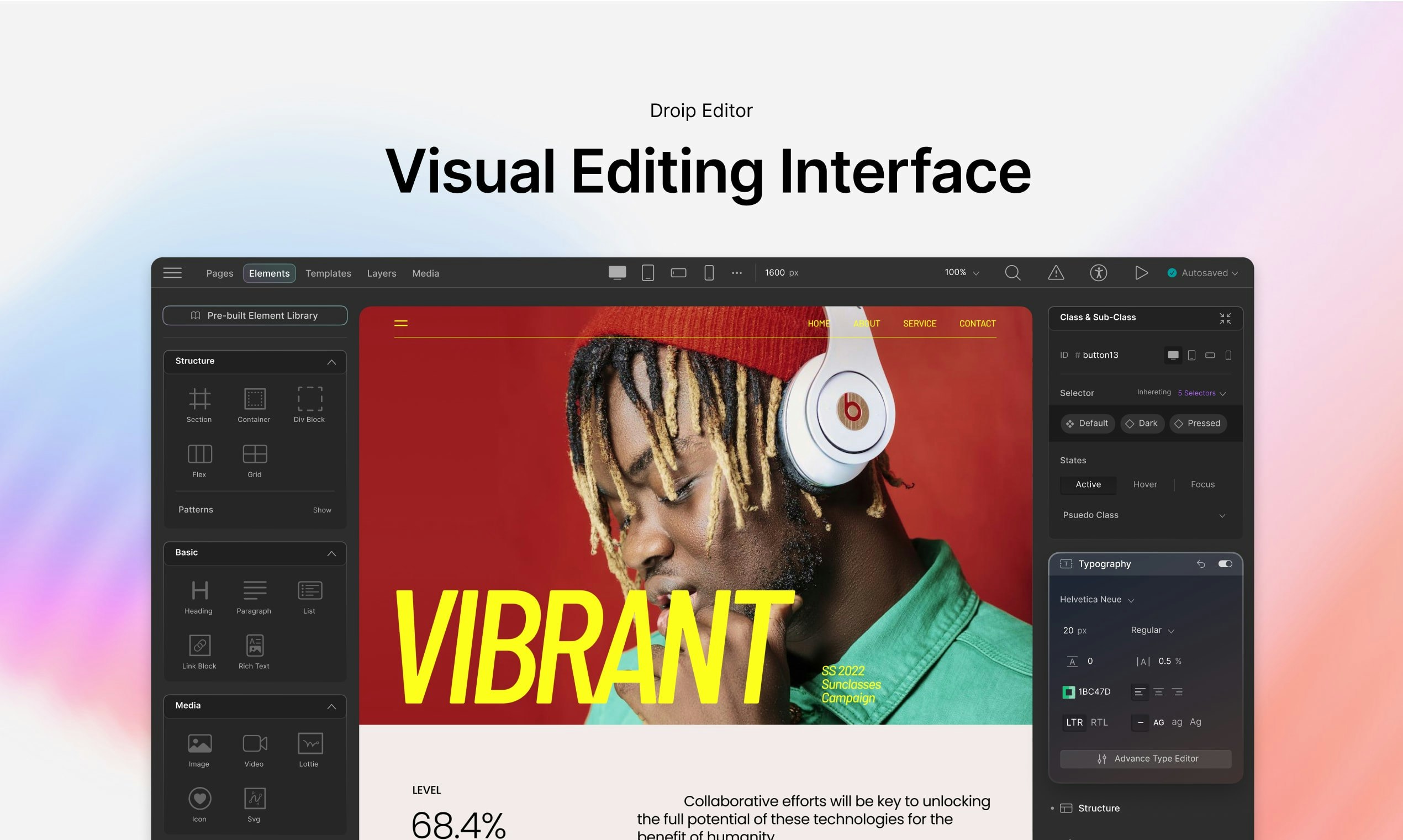Select the Section structure element
The height and width of the screenshot is (840, 1403).
click(x=199, y=405)
